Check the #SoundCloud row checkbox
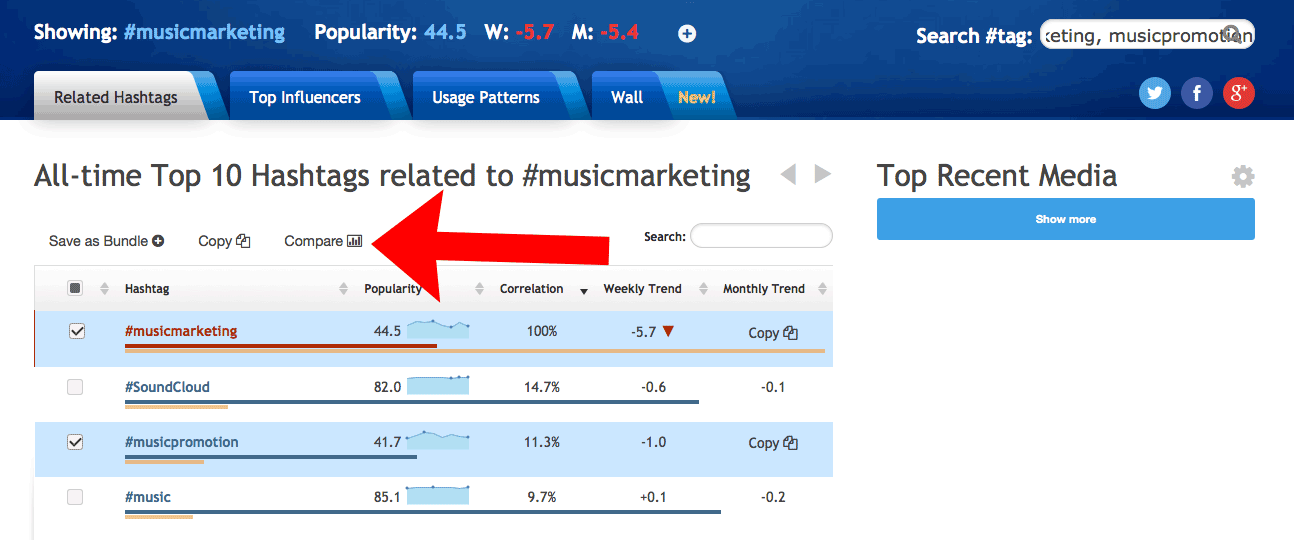 (75, 387)
